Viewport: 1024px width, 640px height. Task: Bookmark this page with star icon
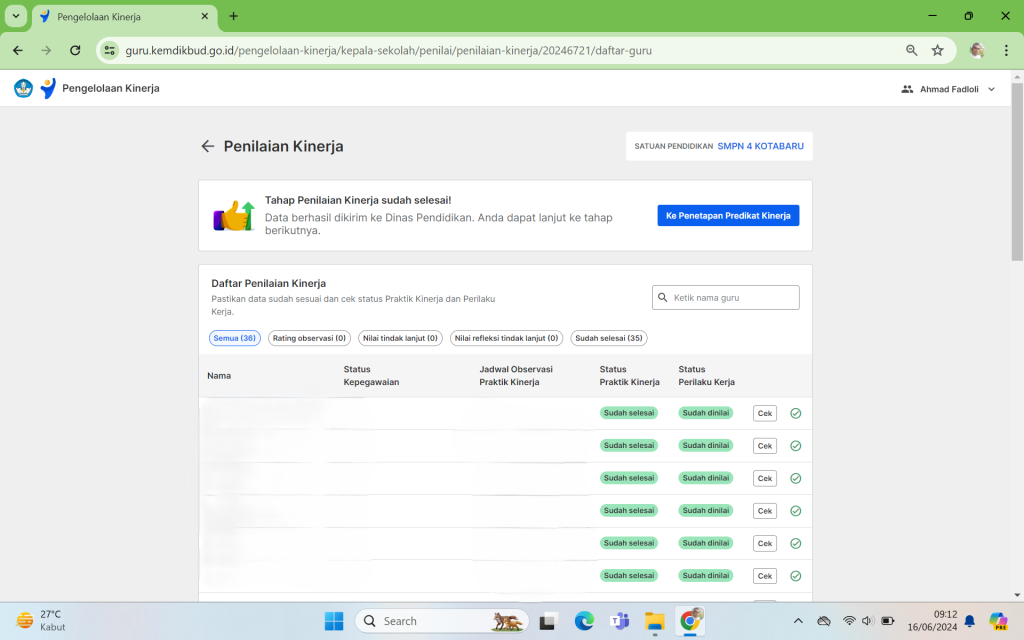(937, 50)
